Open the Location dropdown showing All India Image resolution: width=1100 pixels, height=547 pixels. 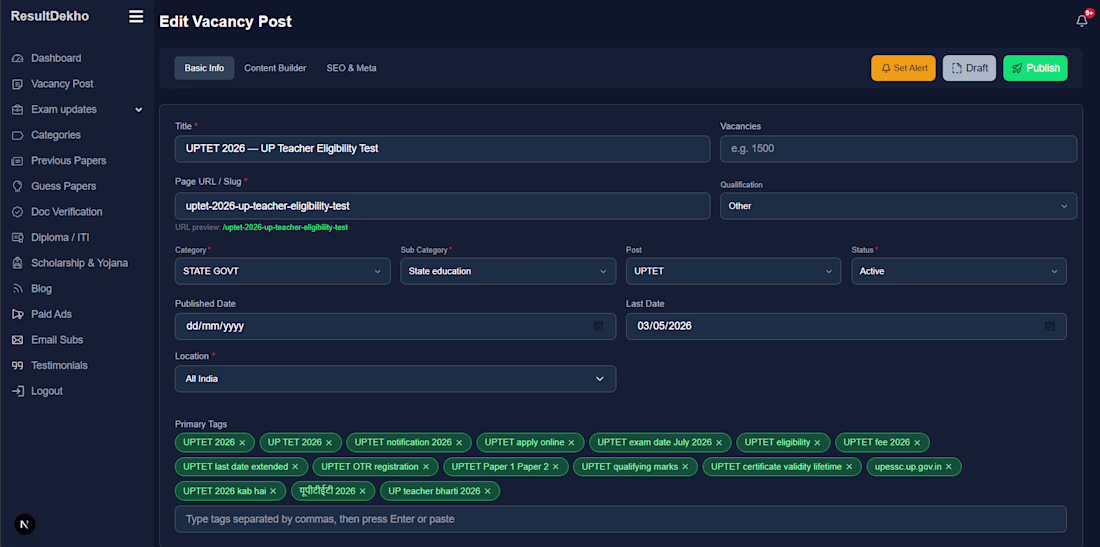pos(396,379)
